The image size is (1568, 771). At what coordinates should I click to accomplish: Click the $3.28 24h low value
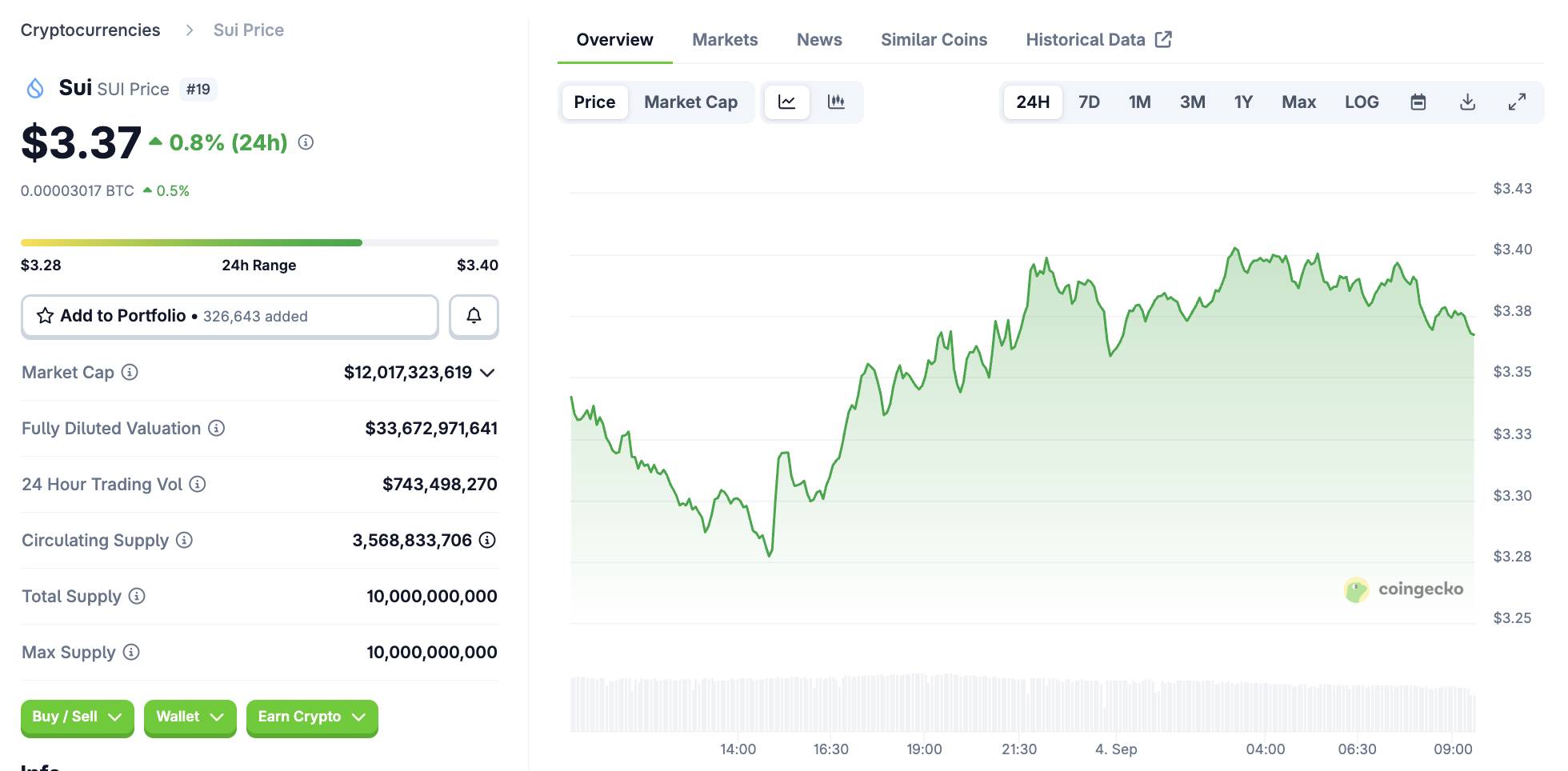41,266
